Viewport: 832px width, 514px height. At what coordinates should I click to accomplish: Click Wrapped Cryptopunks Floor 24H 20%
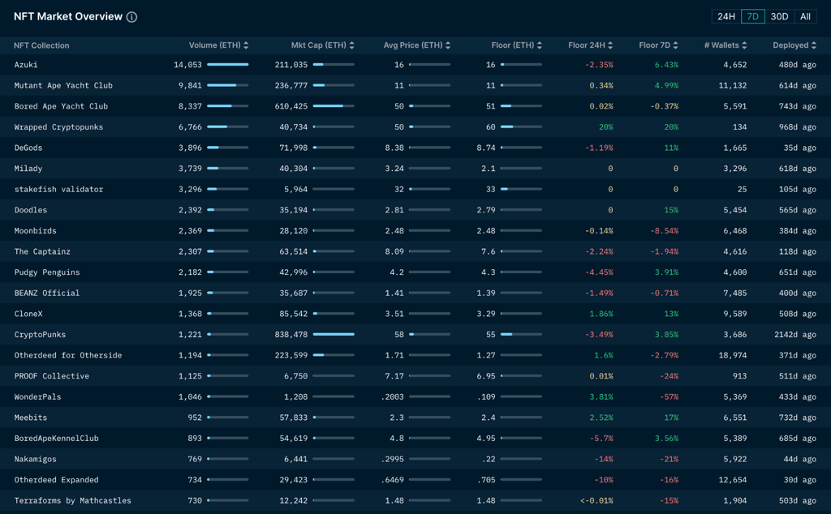606,127
